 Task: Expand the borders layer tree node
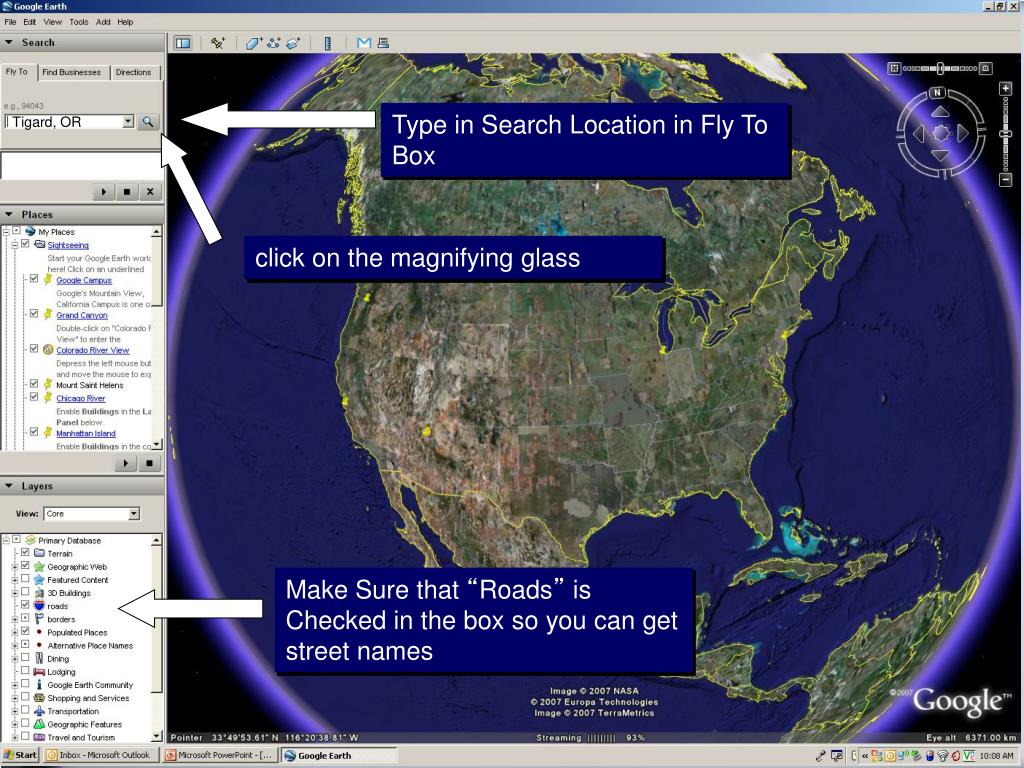click(x=14, y=619)
